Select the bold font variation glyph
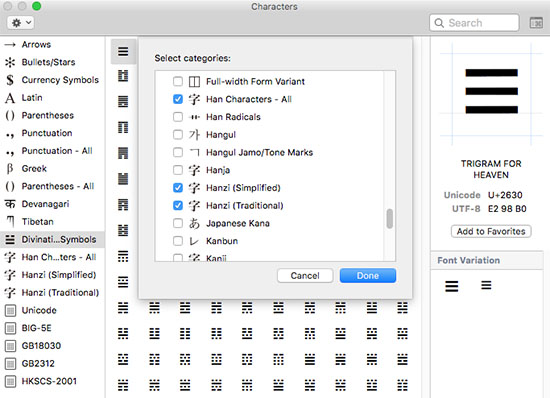550x398 pixels. (x=452, y=286)
